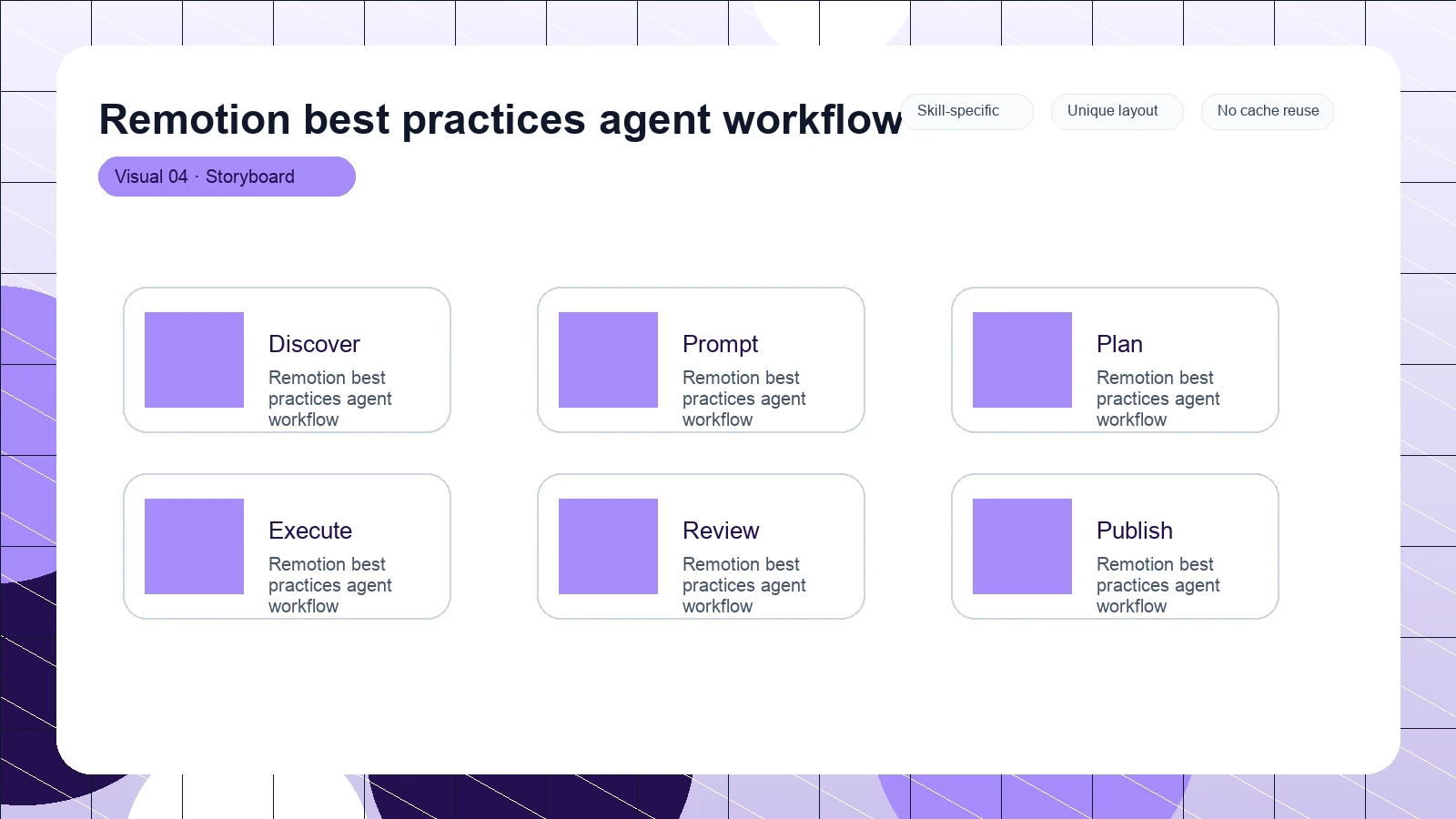Open the Publish card thumbnail
This screenshot has width=1456, height=819.
coord(1022,546)
